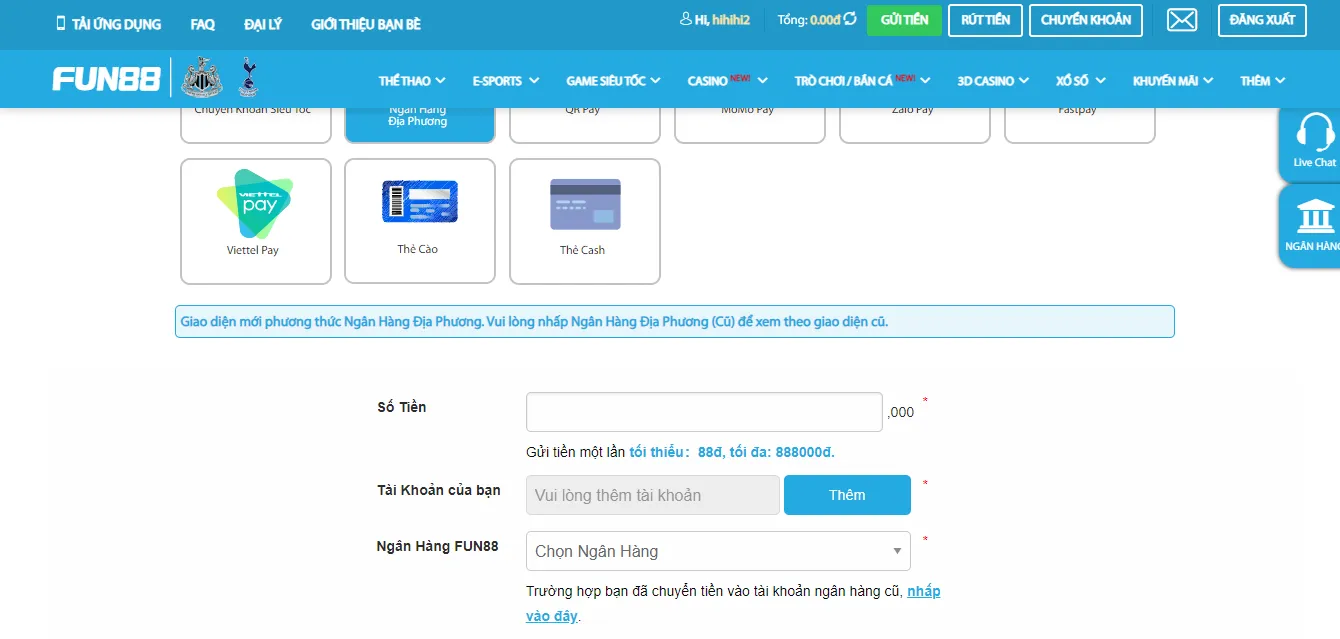The image size is (1340, 639).
Task: Click the total balance 0.00đ
Action: tap(825, 20)
